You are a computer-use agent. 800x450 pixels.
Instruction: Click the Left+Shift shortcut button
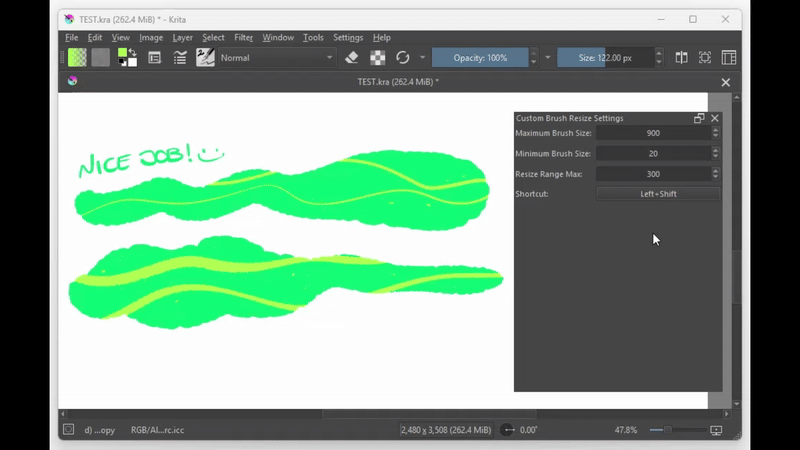pyautogui.click(x=658, y=194)
